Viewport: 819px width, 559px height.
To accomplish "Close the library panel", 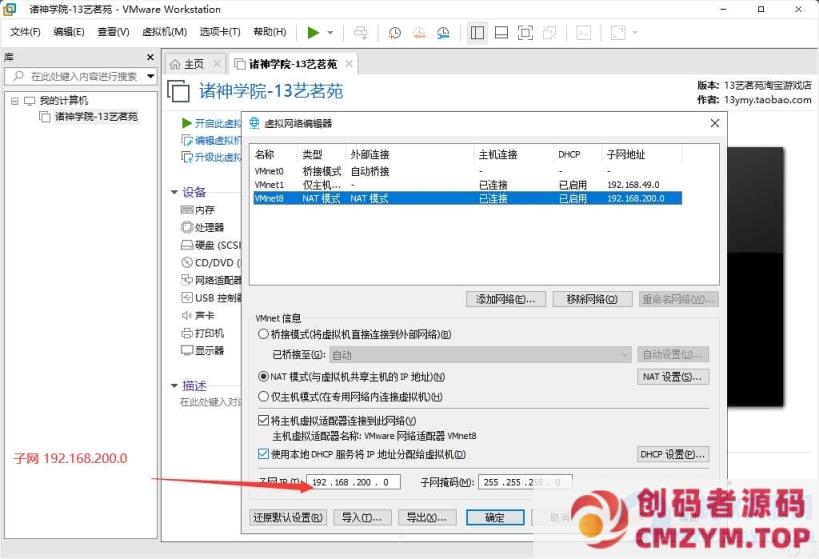I will point(150,57).
